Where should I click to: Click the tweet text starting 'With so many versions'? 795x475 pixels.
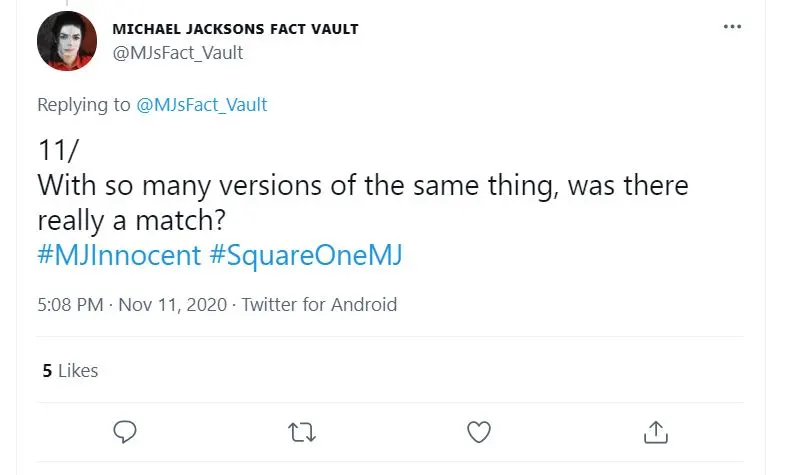tap(363, 186)
